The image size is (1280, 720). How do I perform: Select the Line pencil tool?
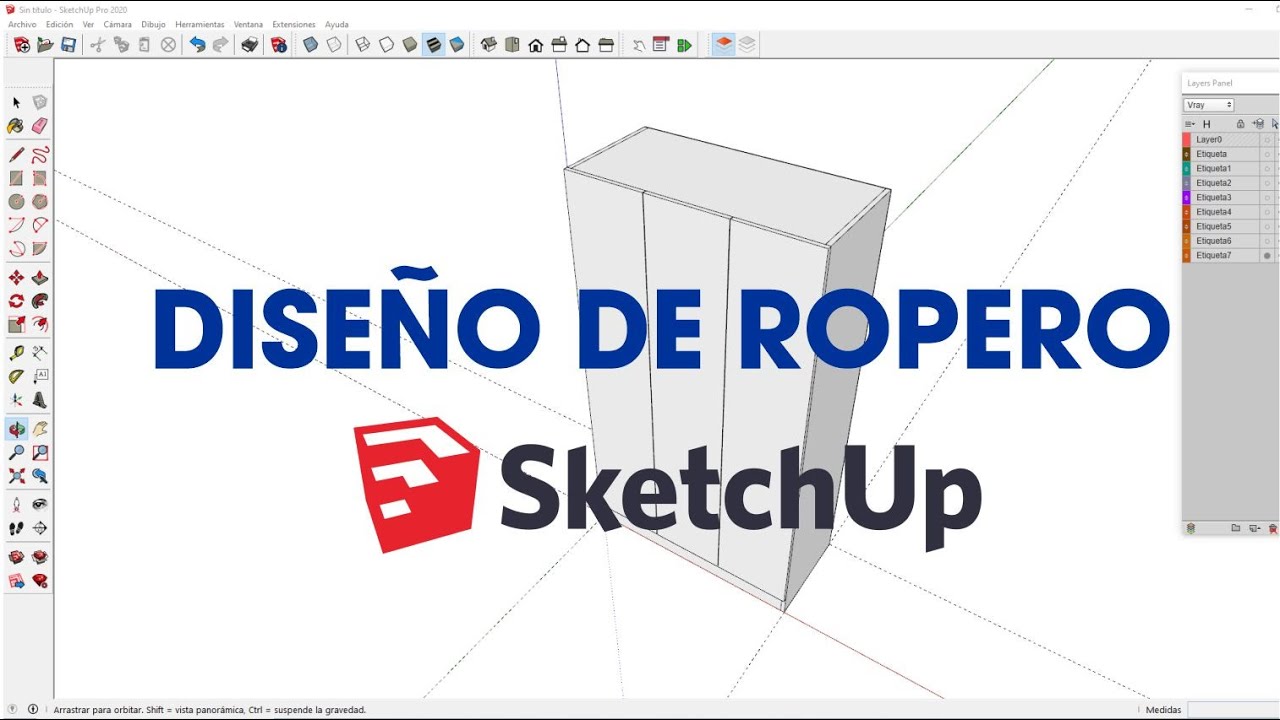[16, 155]
